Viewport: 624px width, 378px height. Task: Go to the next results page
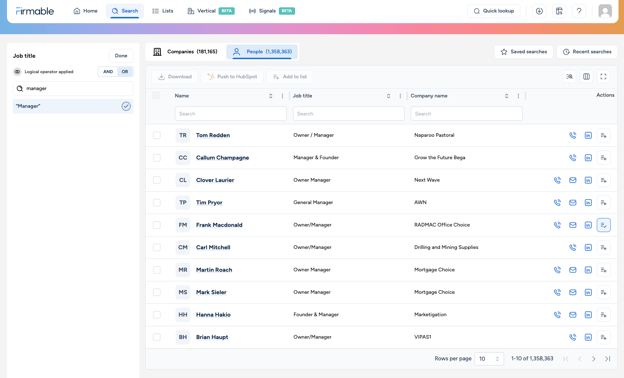click(x=593, y=359)
